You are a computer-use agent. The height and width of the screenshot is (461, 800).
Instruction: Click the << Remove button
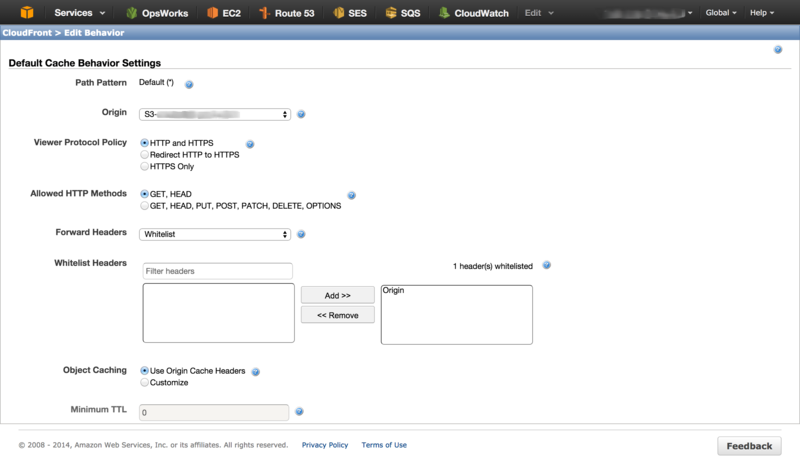338,315
